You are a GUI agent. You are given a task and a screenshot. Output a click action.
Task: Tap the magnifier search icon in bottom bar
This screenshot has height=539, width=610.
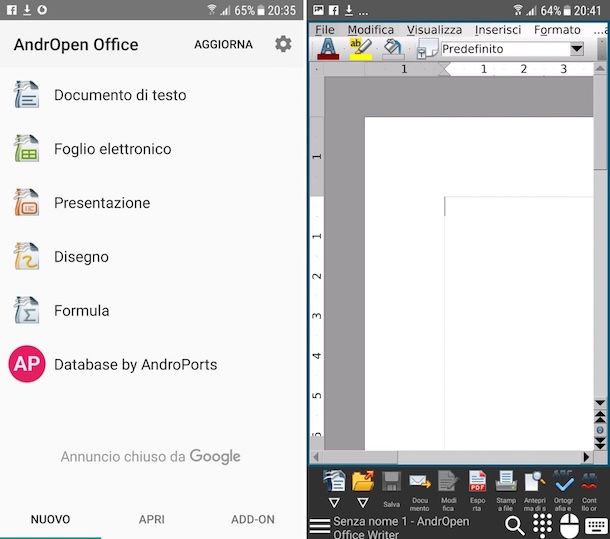[x=515, y=526]
